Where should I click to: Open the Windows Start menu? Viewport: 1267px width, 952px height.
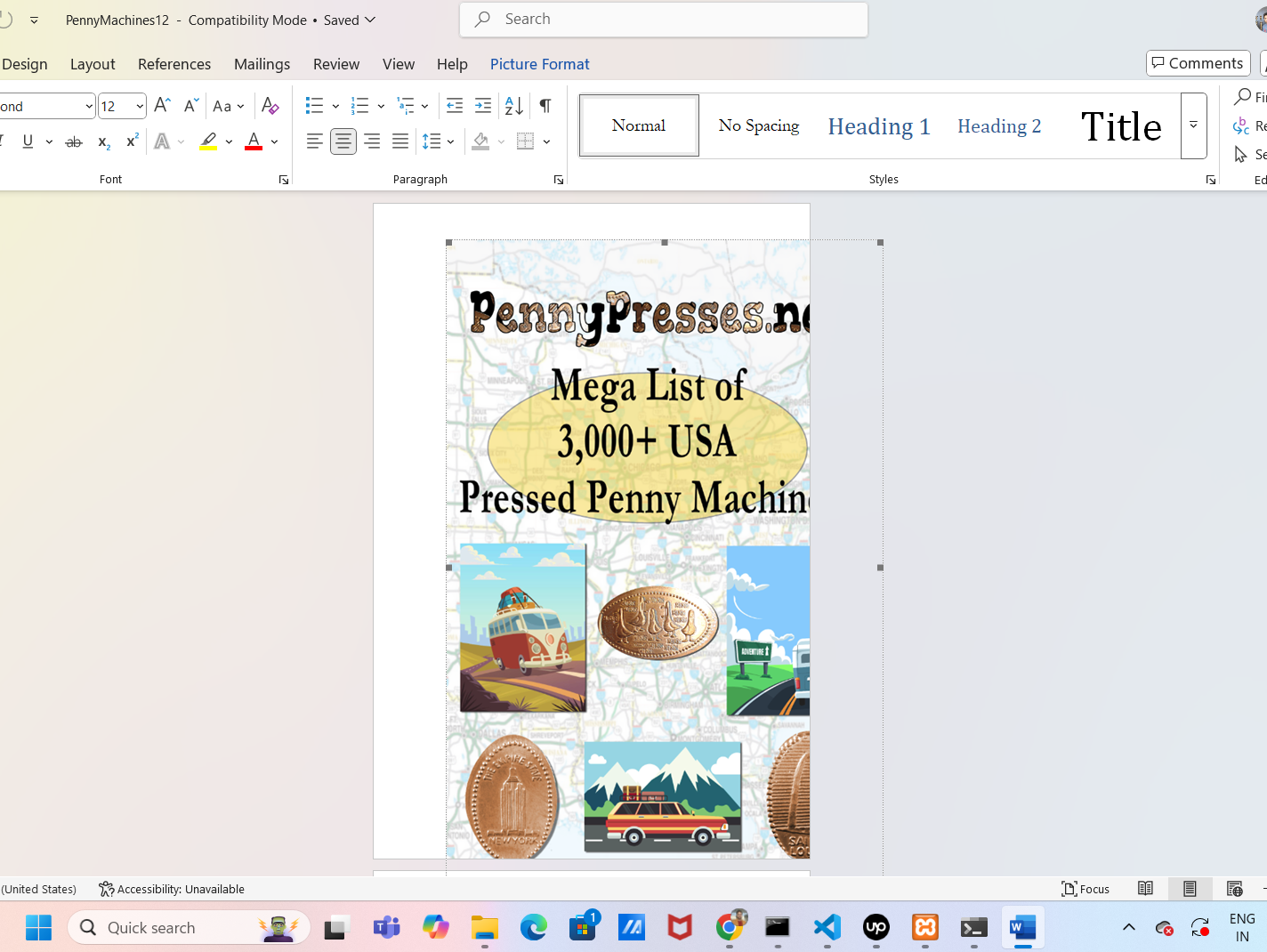pyautogui.click(x=38, y=928)
